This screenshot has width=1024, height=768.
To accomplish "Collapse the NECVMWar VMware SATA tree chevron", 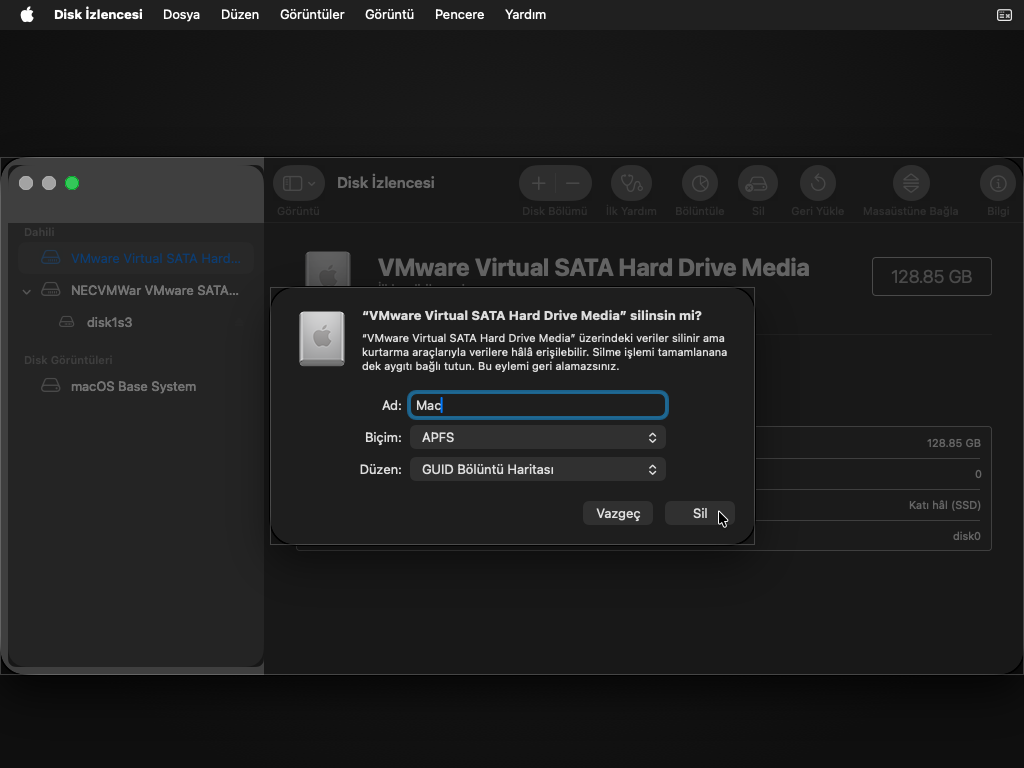I will pos(27,291).
